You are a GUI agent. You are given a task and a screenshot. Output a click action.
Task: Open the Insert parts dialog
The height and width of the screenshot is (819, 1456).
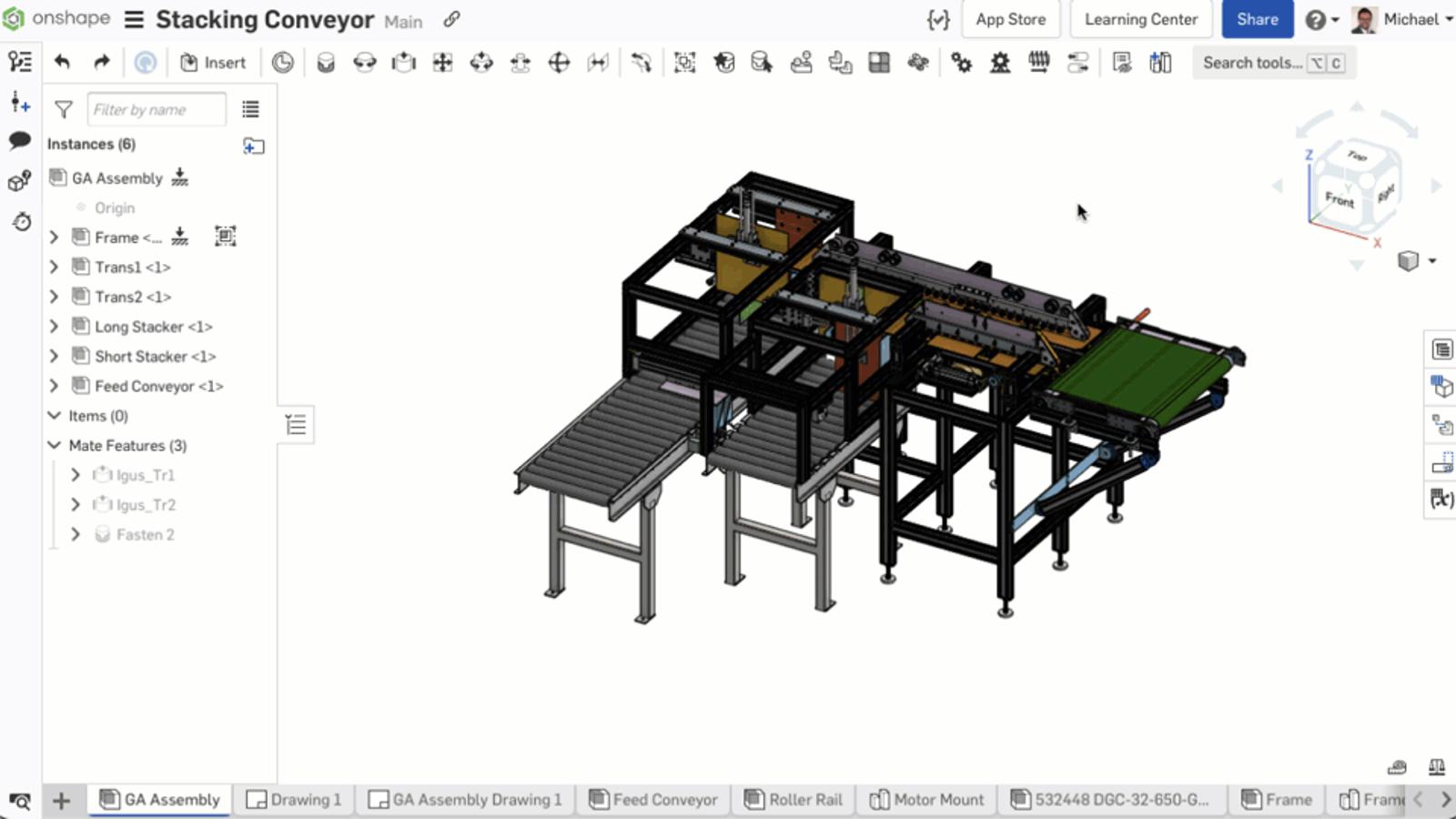coord(213,62)
